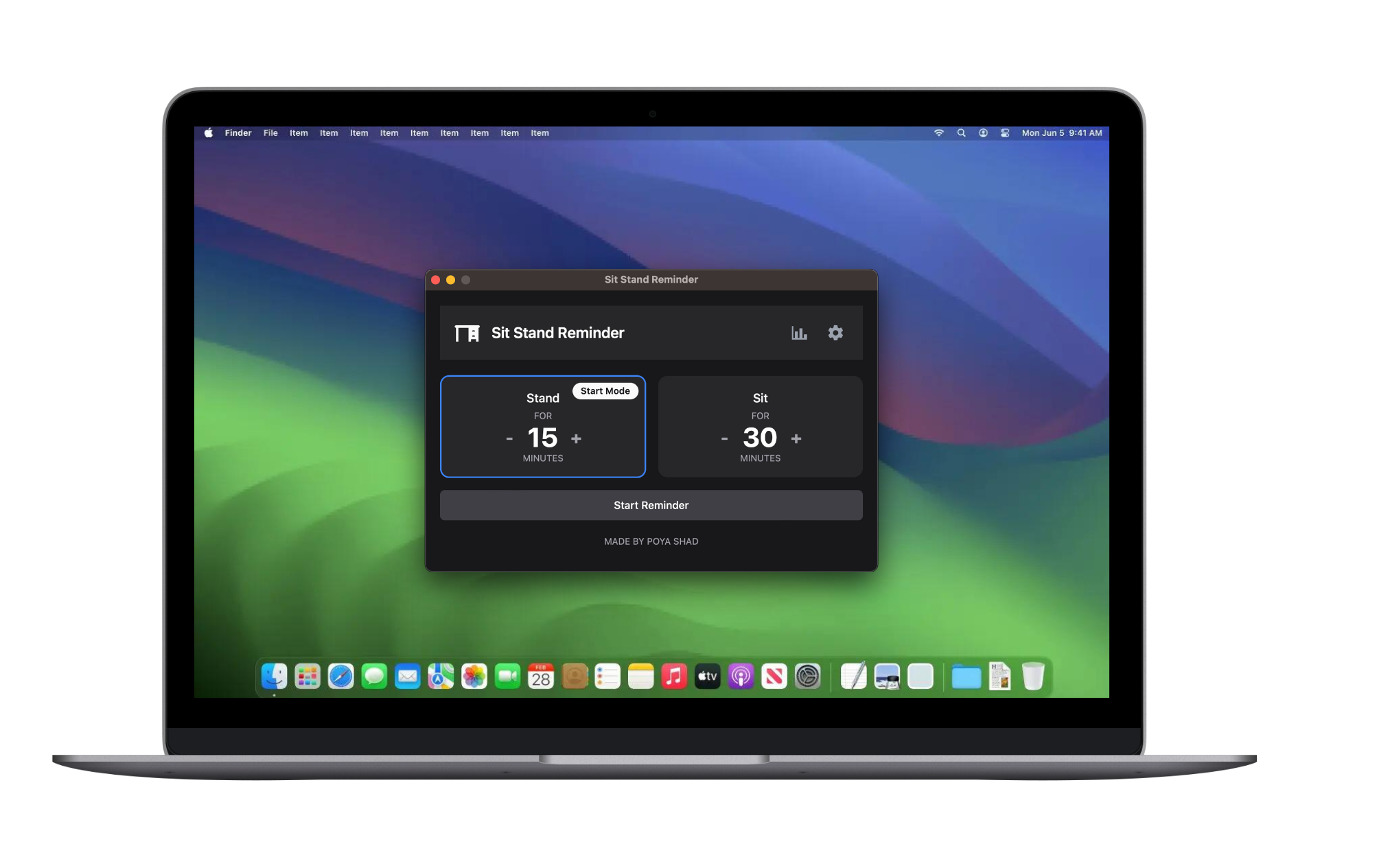Input Sit duration value field

pyautogui.click(x=758, y=437)
